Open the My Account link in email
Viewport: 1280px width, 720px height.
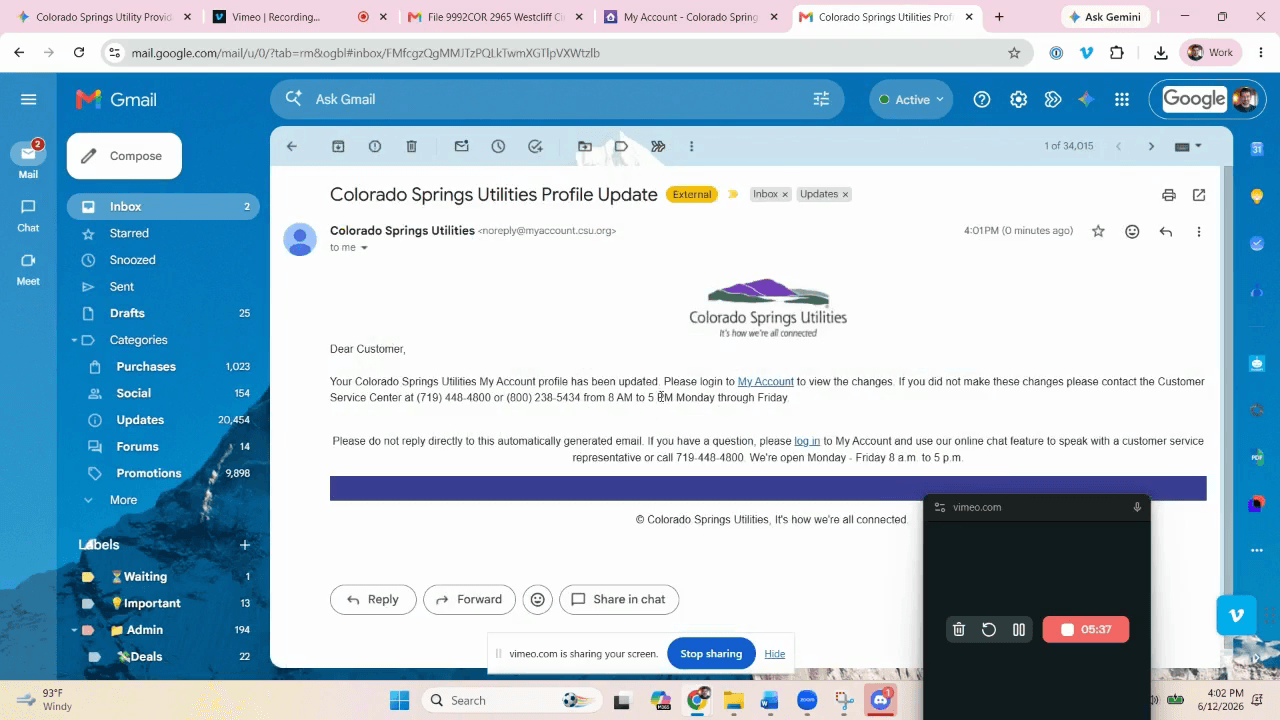pos(765,381)
